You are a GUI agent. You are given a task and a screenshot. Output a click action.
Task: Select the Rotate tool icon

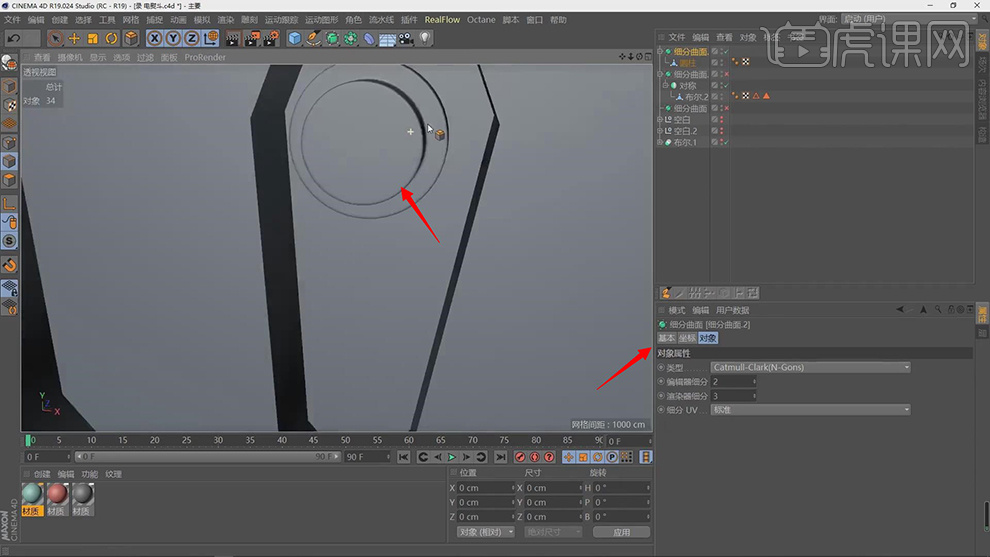pos(112,38)
